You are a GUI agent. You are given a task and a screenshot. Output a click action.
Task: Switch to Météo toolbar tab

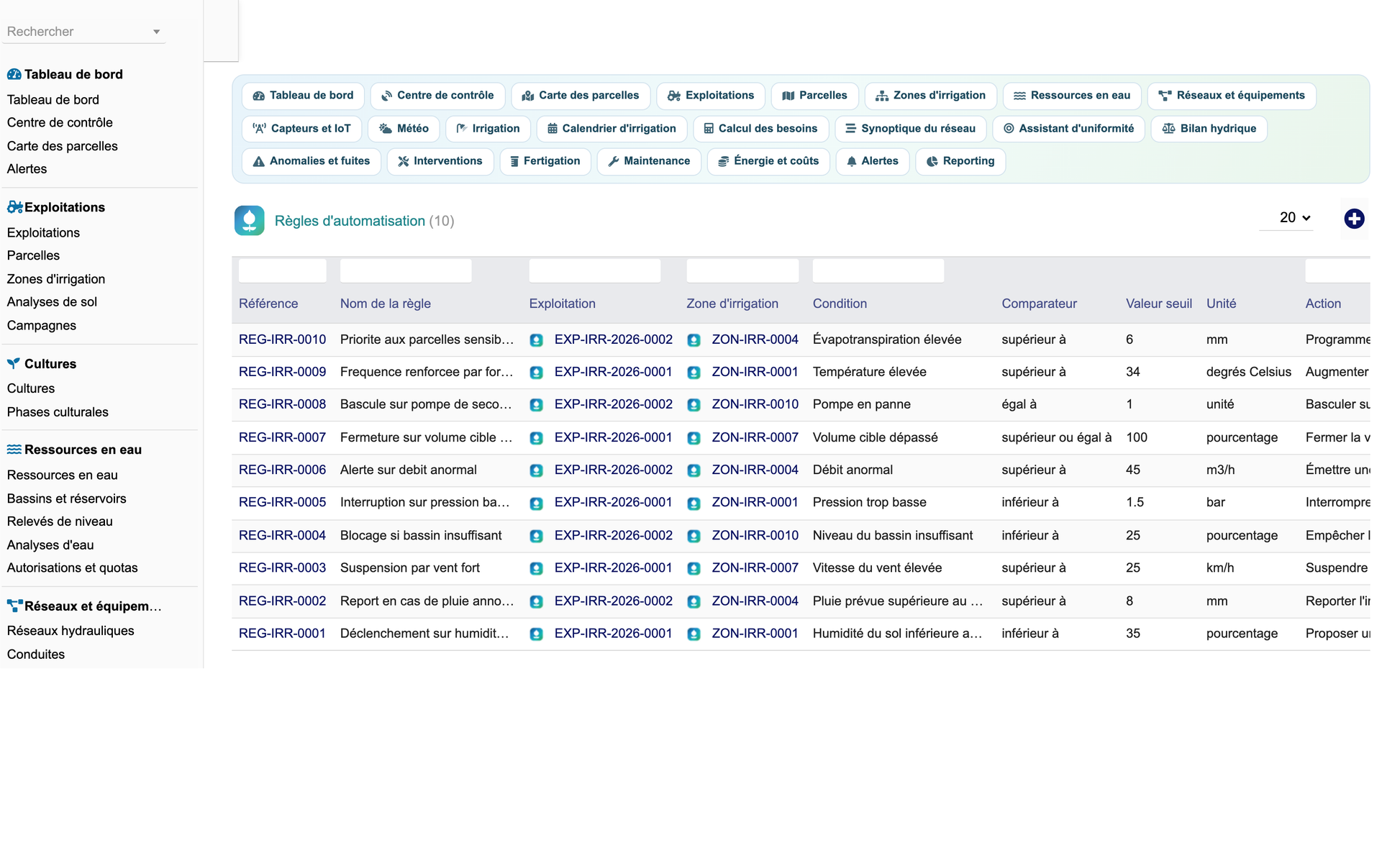(x=404, y=129)
